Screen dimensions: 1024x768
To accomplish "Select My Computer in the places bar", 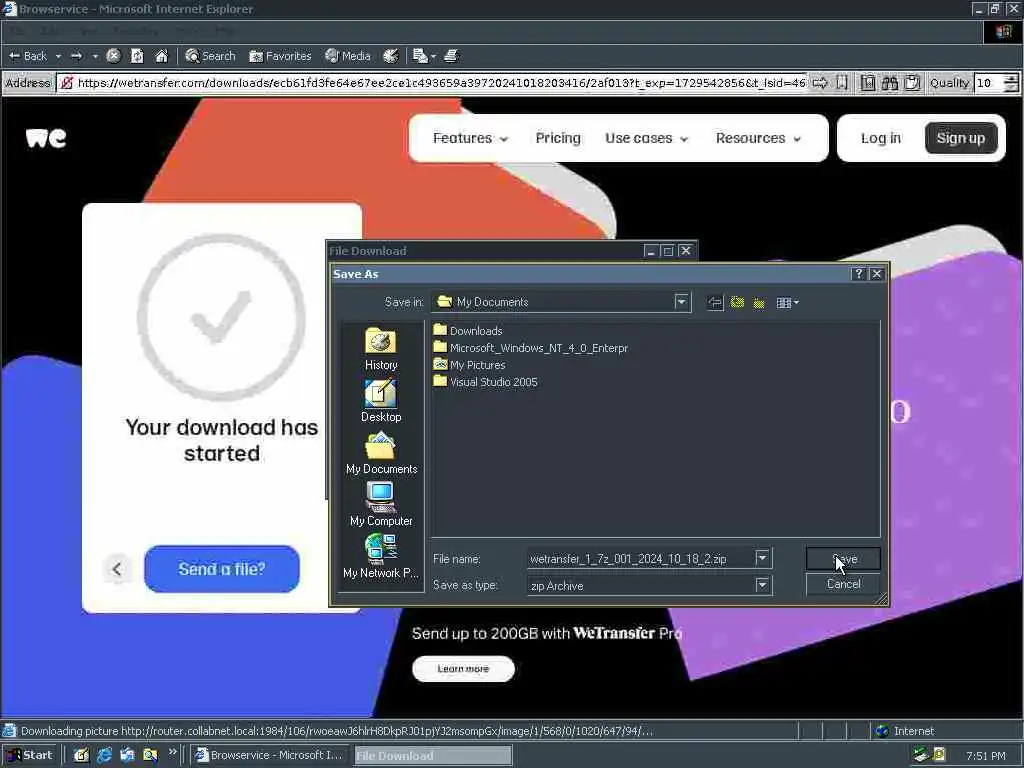I will point(381,504).
